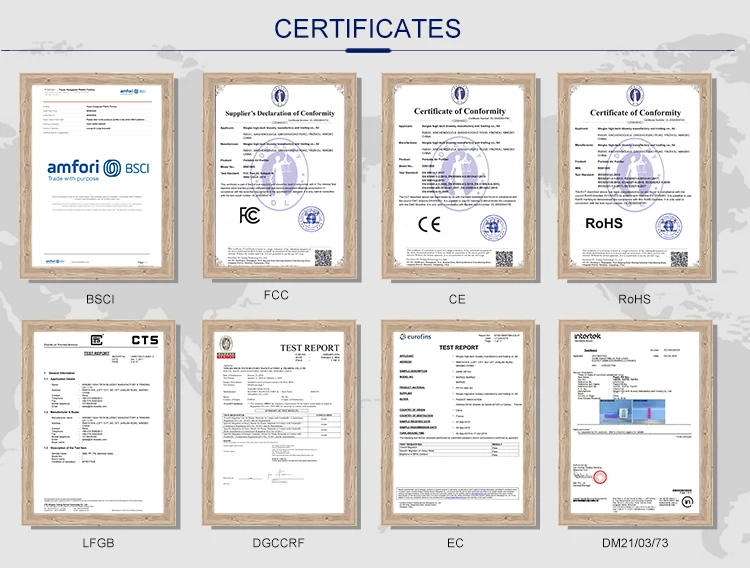Click the CE mark symbol
Image resolution: width=750 pixels, height=578 pixels.
pos(429,224)
